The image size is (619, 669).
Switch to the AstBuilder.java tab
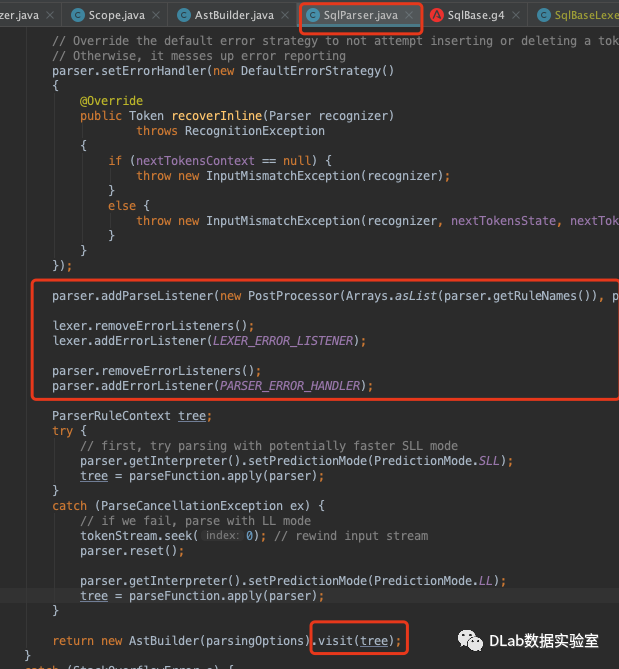[x=234, y=15]
